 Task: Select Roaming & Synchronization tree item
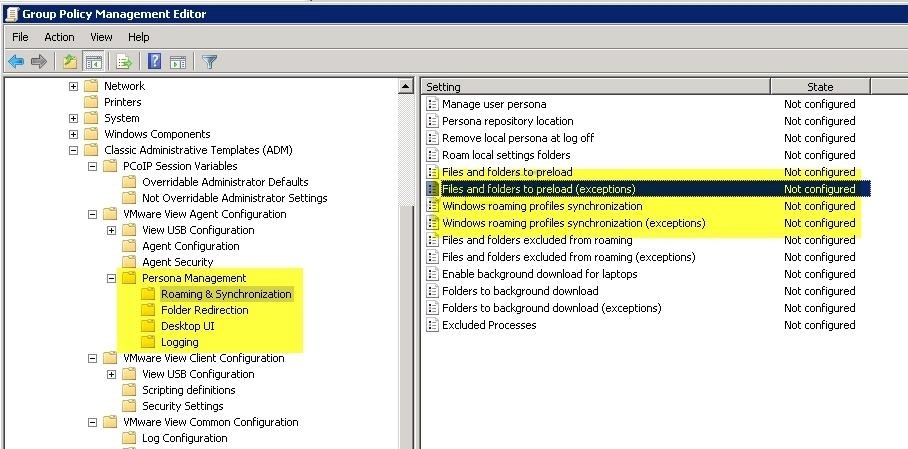(x=226, y=294)
